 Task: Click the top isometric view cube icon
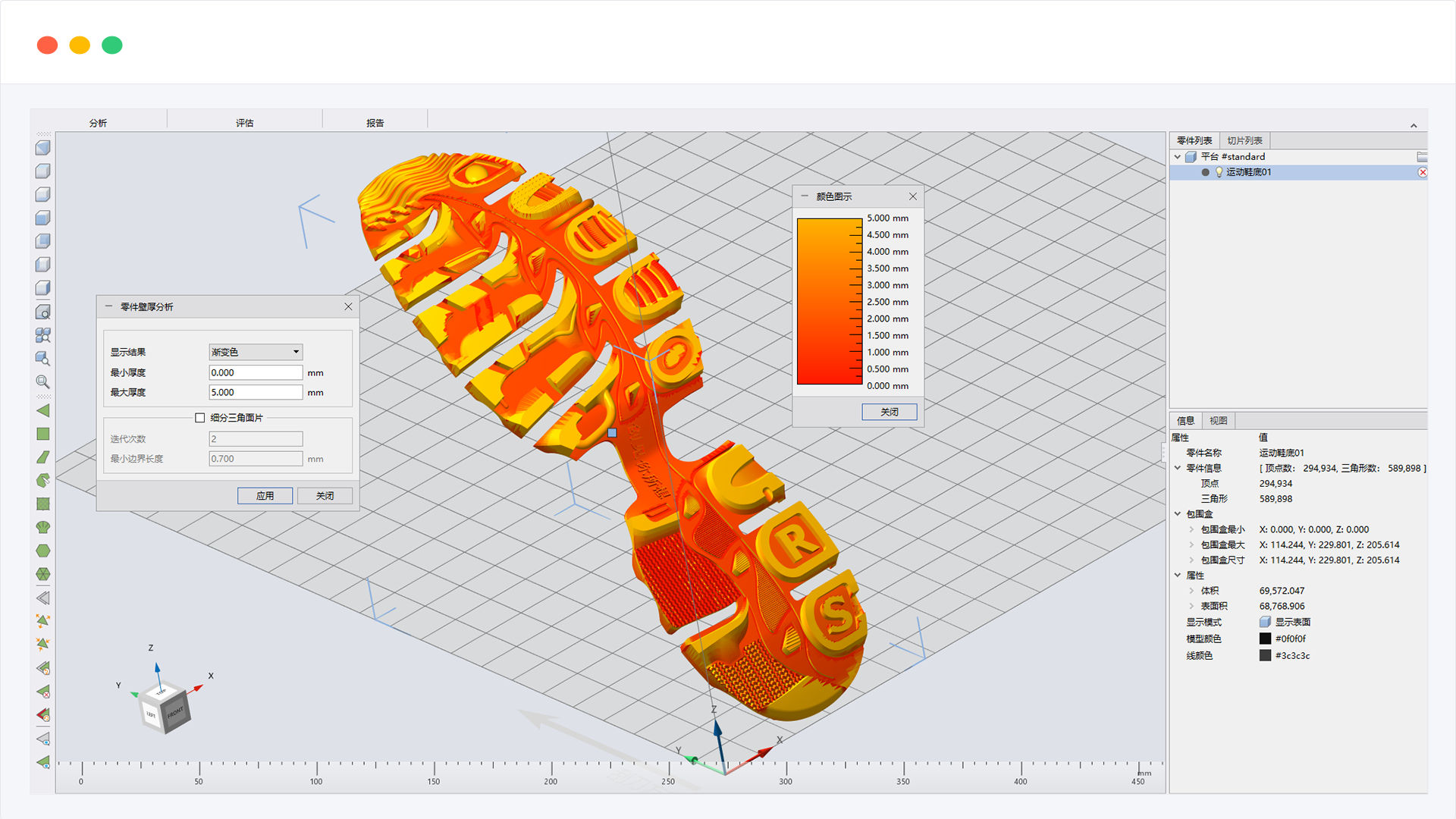43,148
